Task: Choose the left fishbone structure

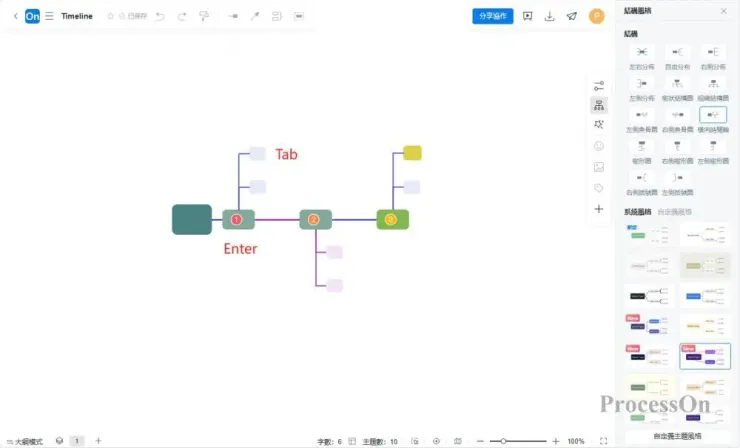Action: [x=642, y=119]
